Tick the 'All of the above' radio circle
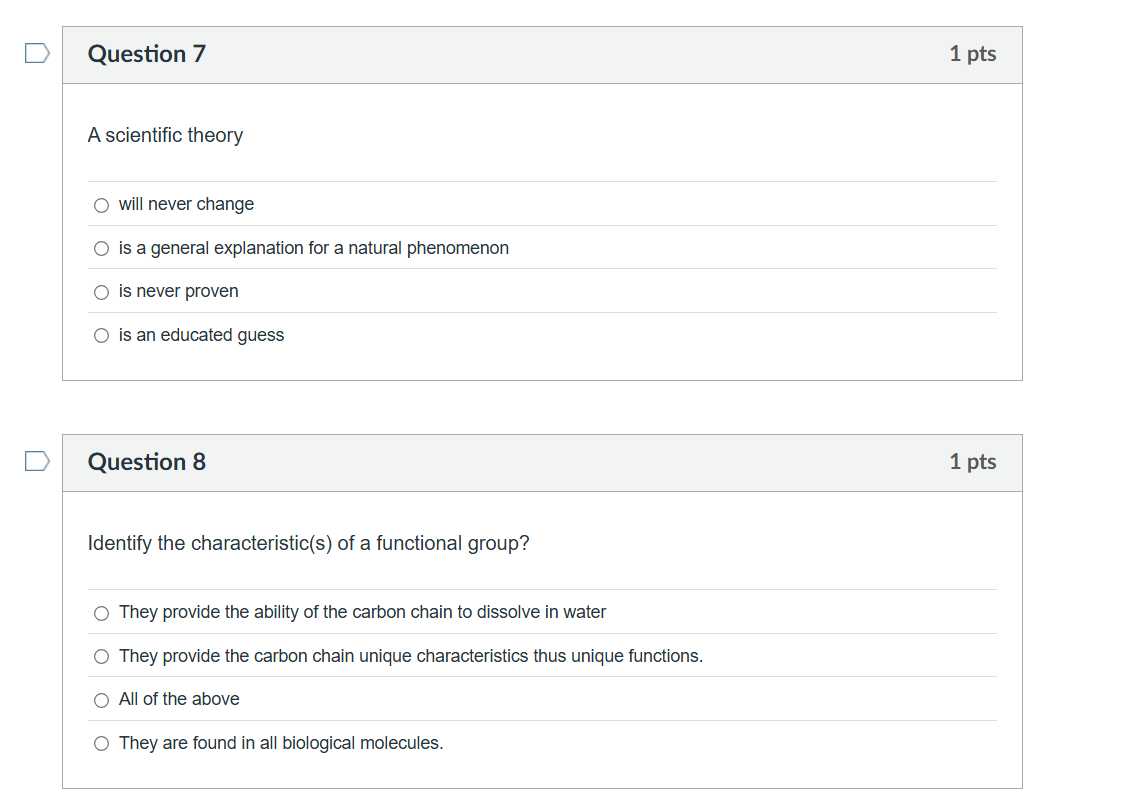The width and height of the screenshot is (1132, 800). click(101, 700)
